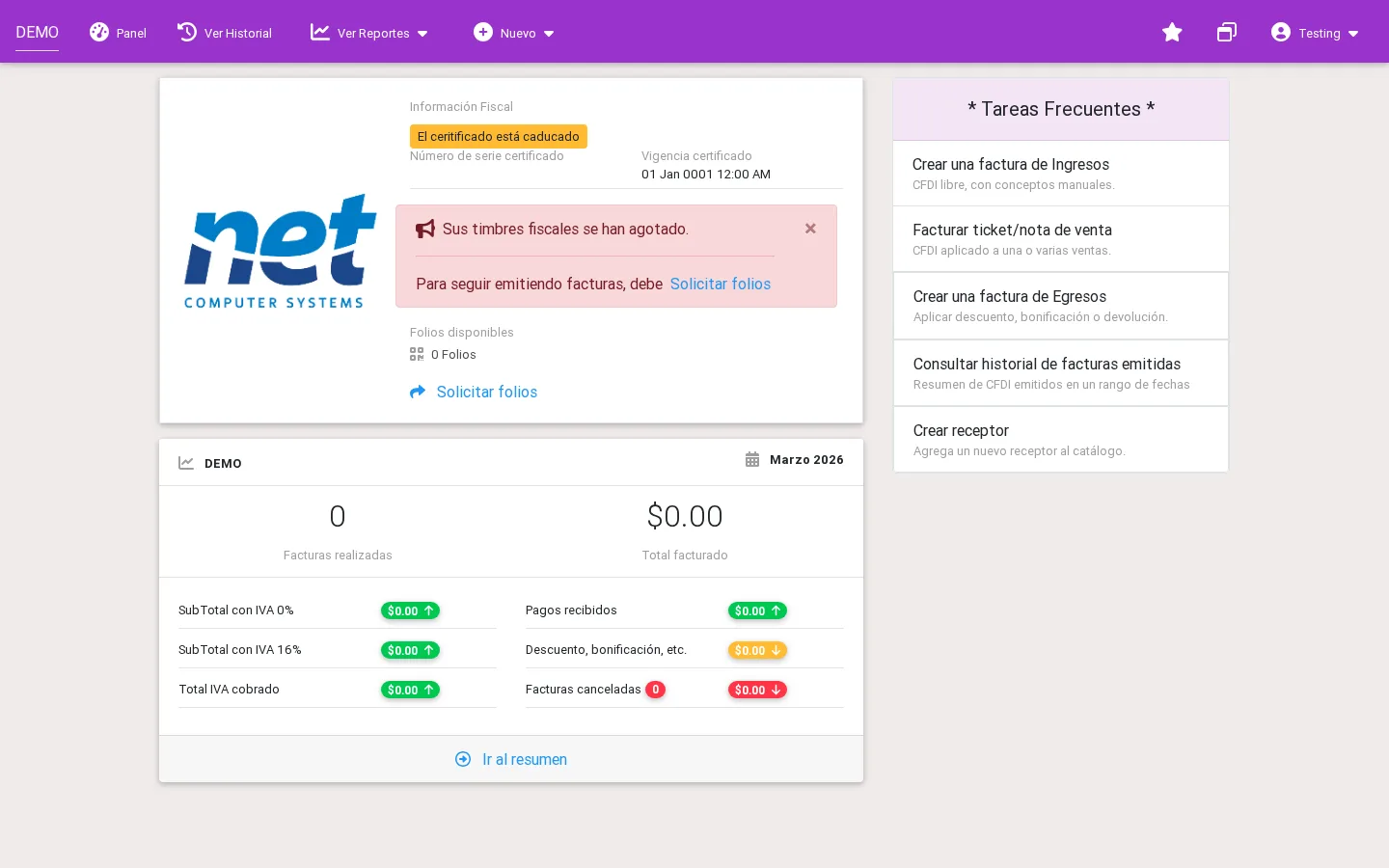Click the share arrow icon near Solicitar folios
Viewport: 1389px width, 868px height.
[x=418, y=392]
